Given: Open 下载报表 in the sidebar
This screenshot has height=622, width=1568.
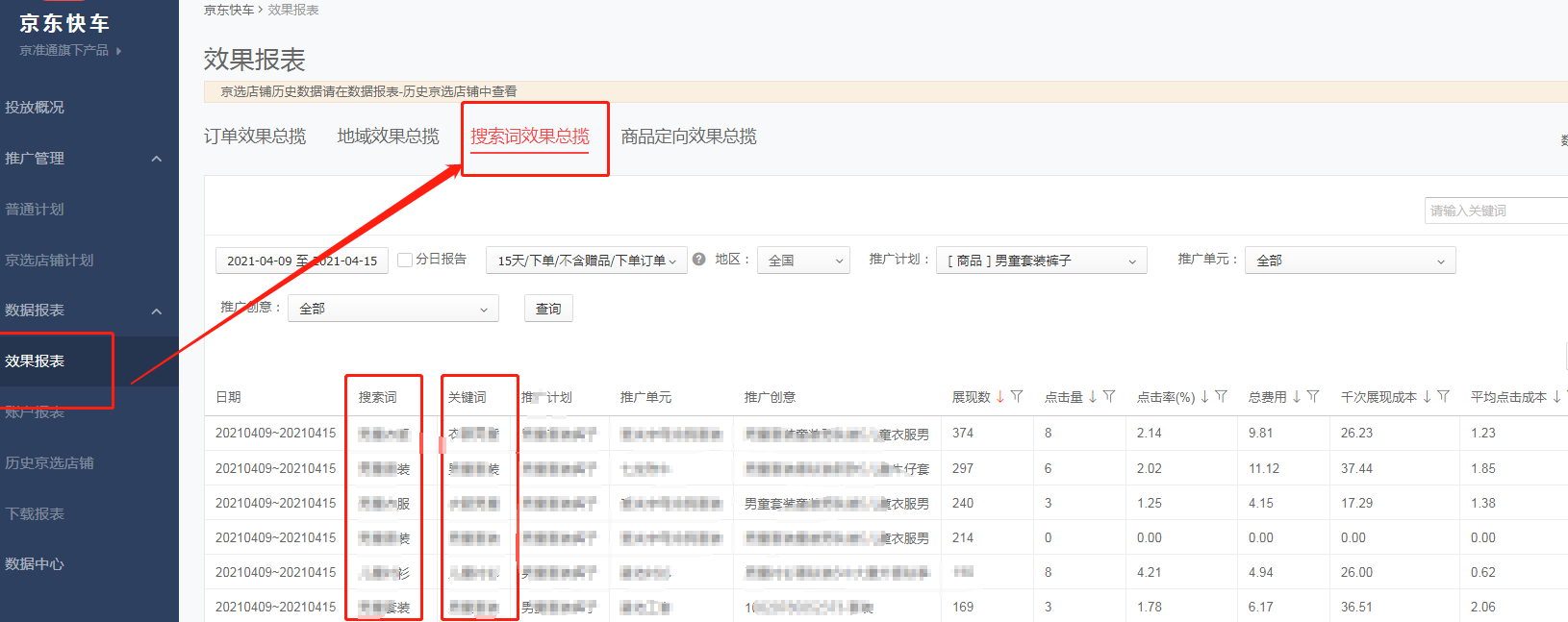Looking at the screenshot, I should pyautogui.click(x=36, y=514).
